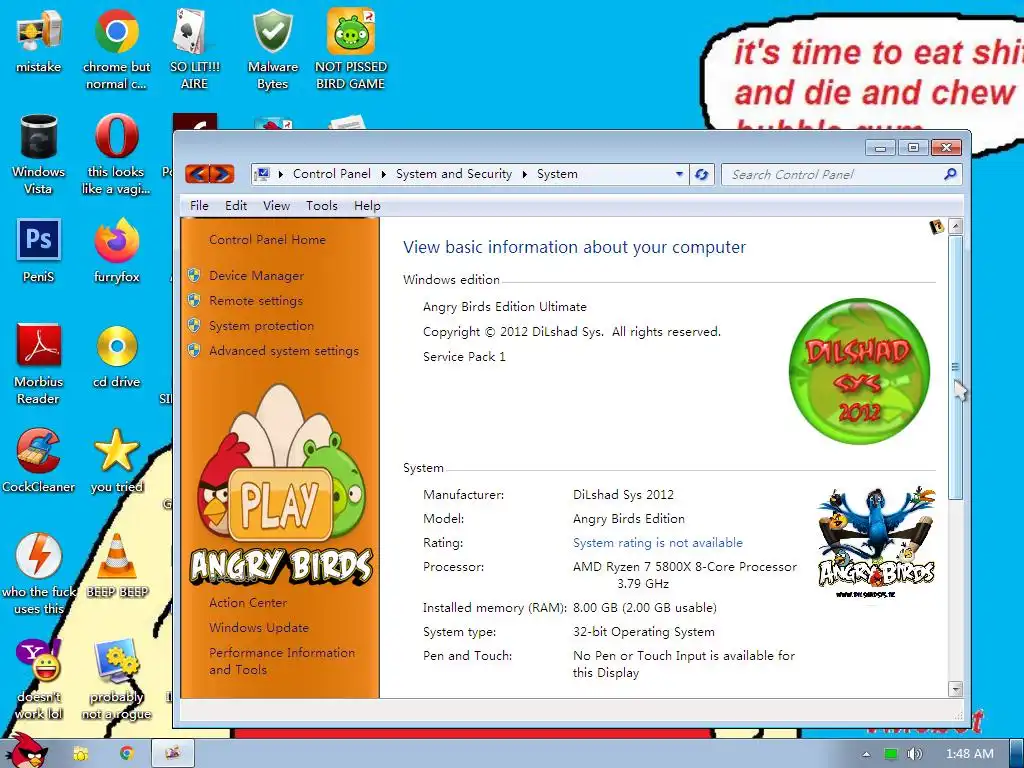The image size is (1024, 768).
Task: Click the vertical scrollbar thumb
Action: pyautogui.click(x=955, y=367)
